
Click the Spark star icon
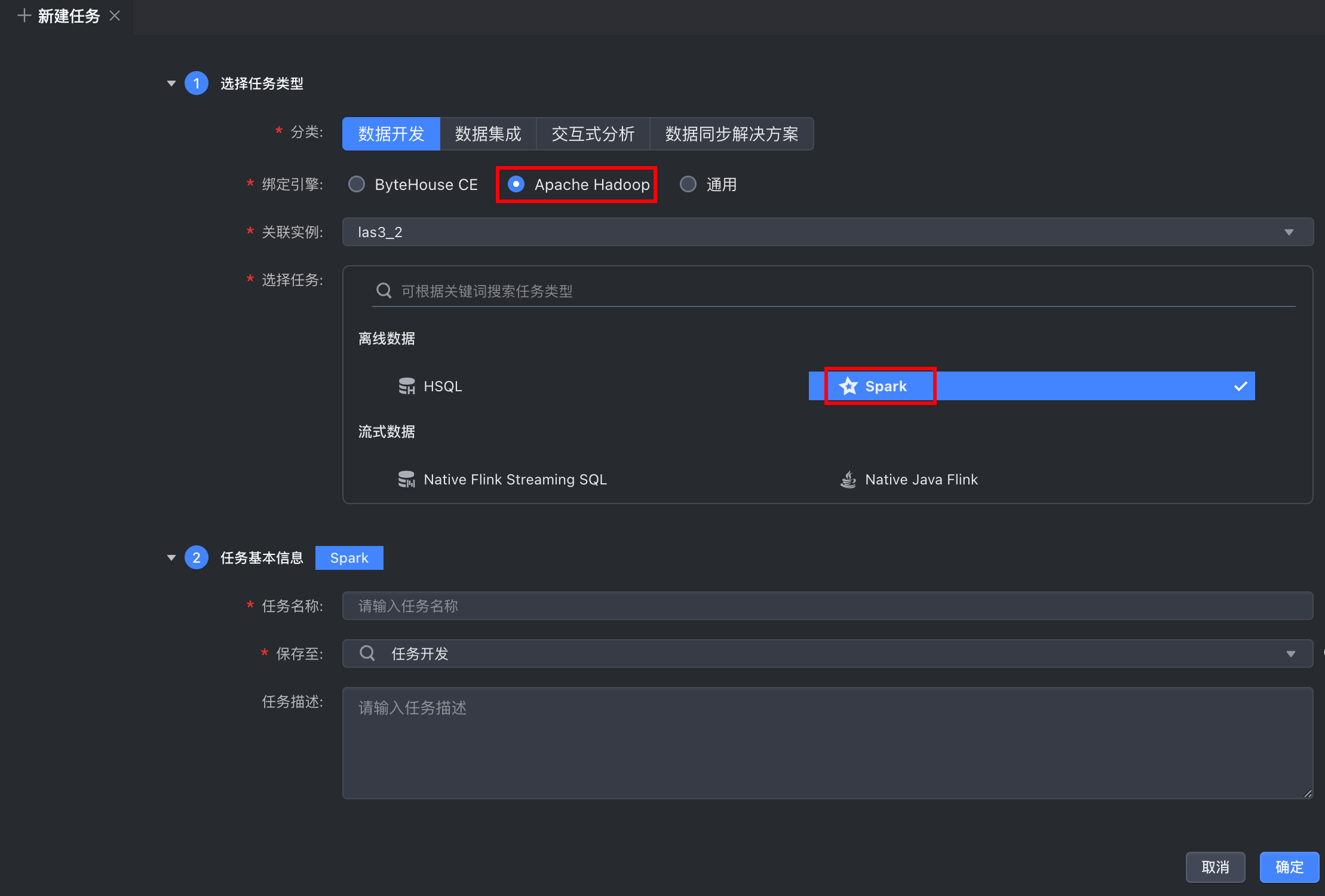848,386
